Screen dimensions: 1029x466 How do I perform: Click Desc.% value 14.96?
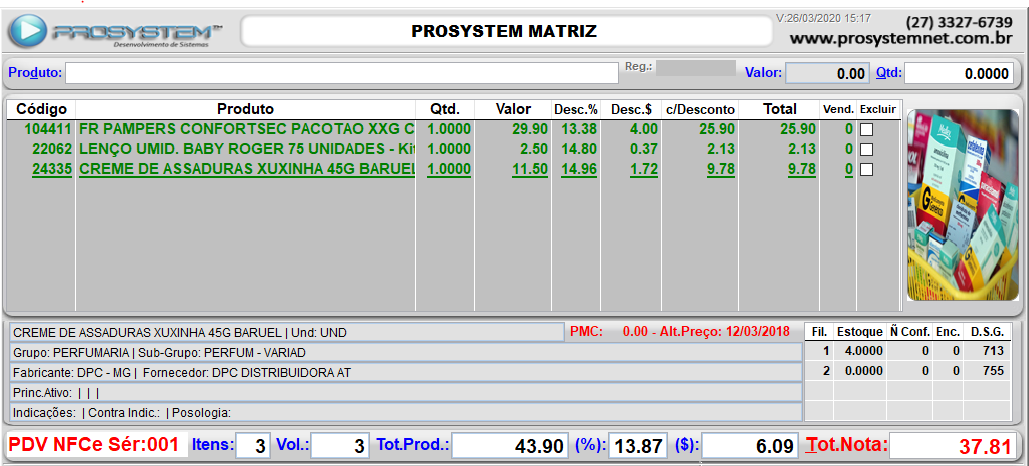tap(579, 169)
